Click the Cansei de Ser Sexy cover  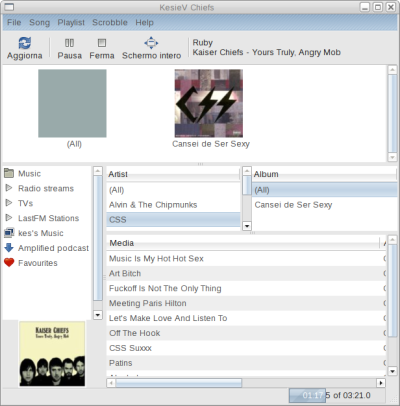[209, 103]
